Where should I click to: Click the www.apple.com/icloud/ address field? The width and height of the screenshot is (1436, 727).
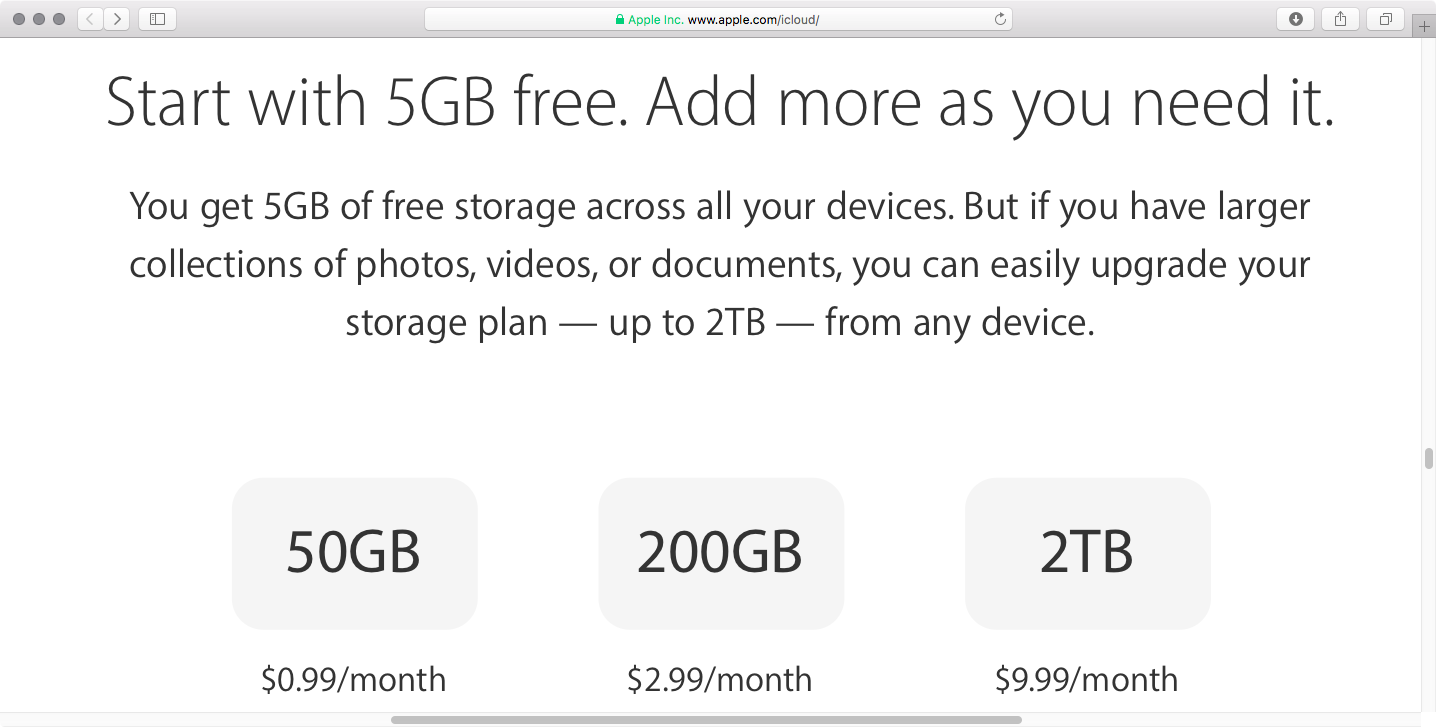[754, 19]
